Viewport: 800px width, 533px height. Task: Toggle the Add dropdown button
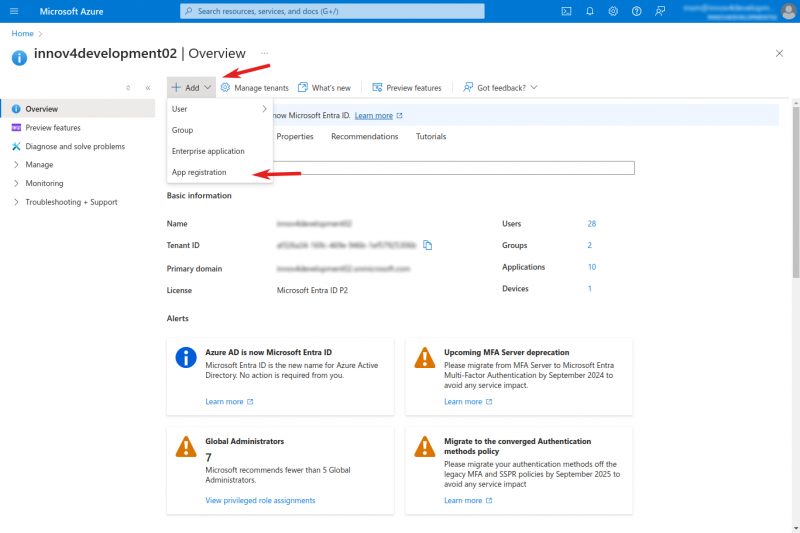click(191, 87)
